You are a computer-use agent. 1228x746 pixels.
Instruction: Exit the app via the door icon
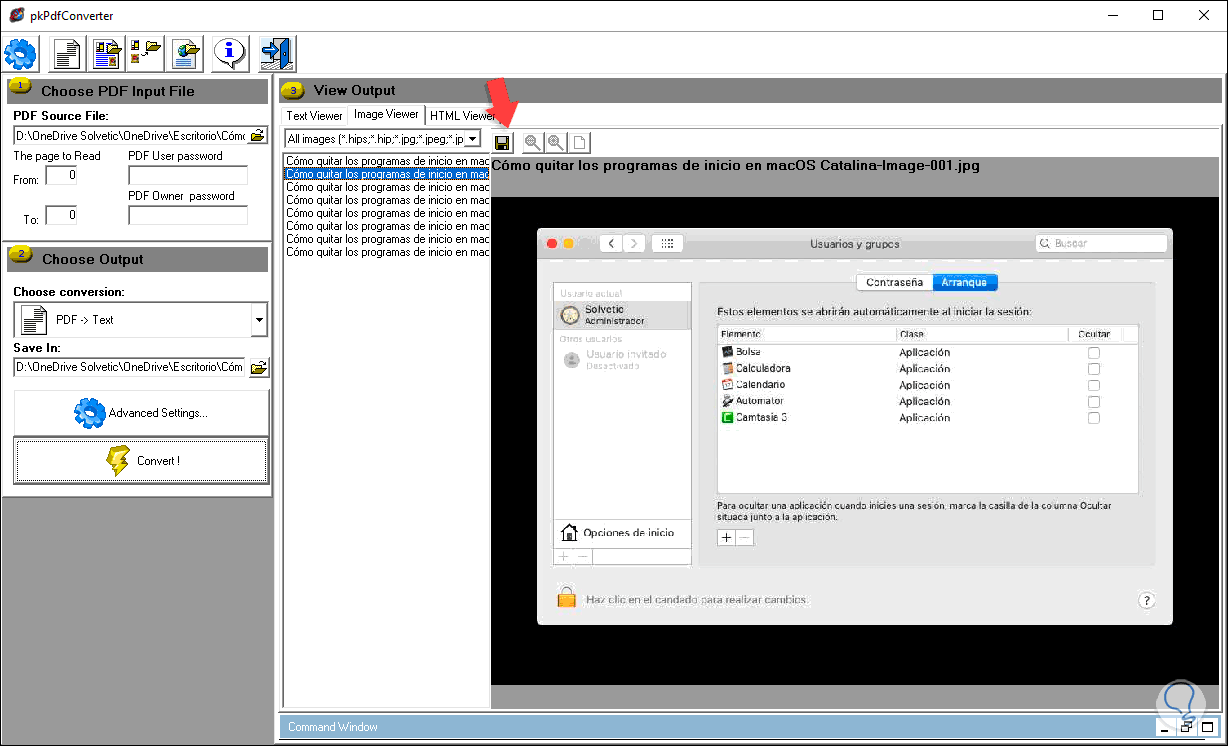pyautogui.click(x=276, y=52)
